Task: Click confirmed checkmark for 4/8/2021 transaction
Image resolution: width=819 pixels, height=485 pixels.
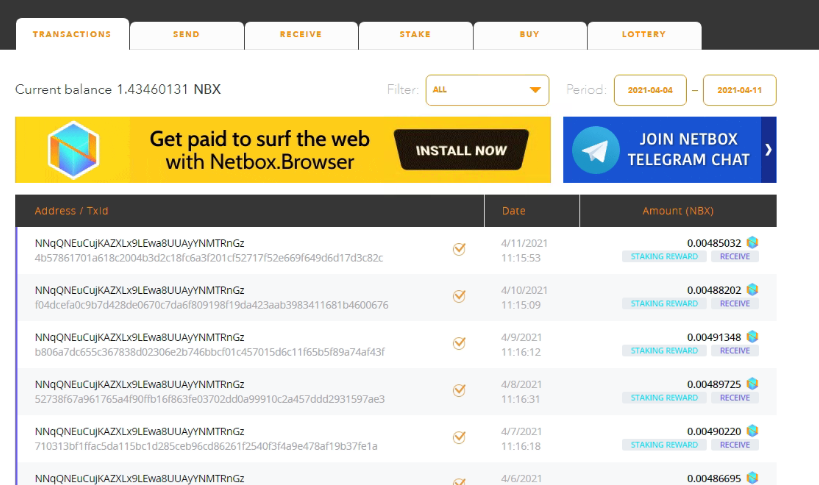Action: 459,390
